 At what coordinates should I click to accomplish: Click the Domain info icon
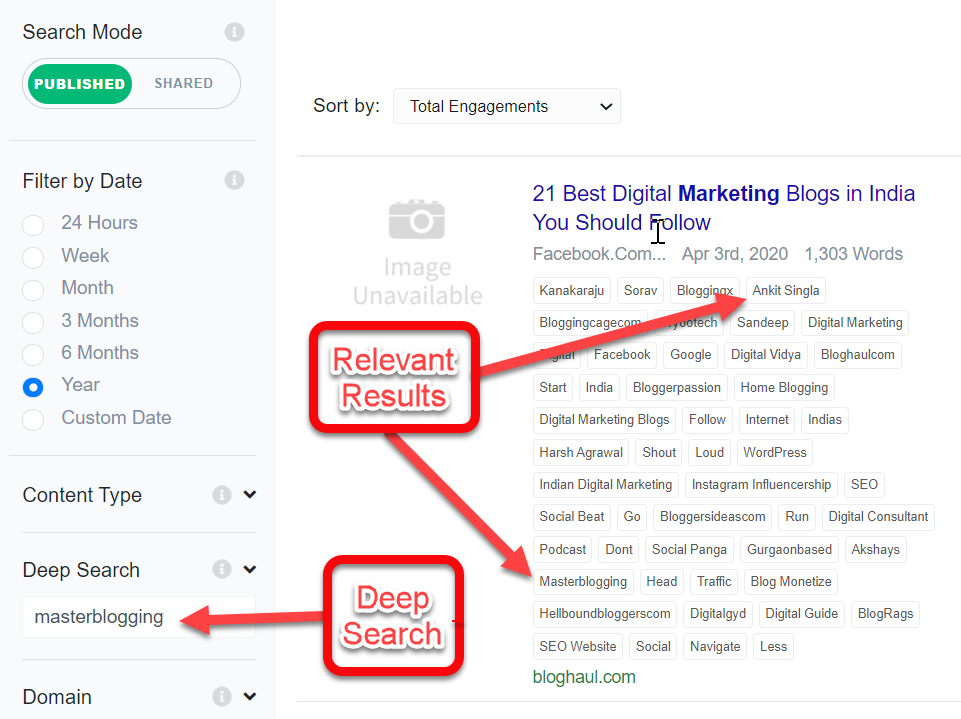[x=222, y=696]
